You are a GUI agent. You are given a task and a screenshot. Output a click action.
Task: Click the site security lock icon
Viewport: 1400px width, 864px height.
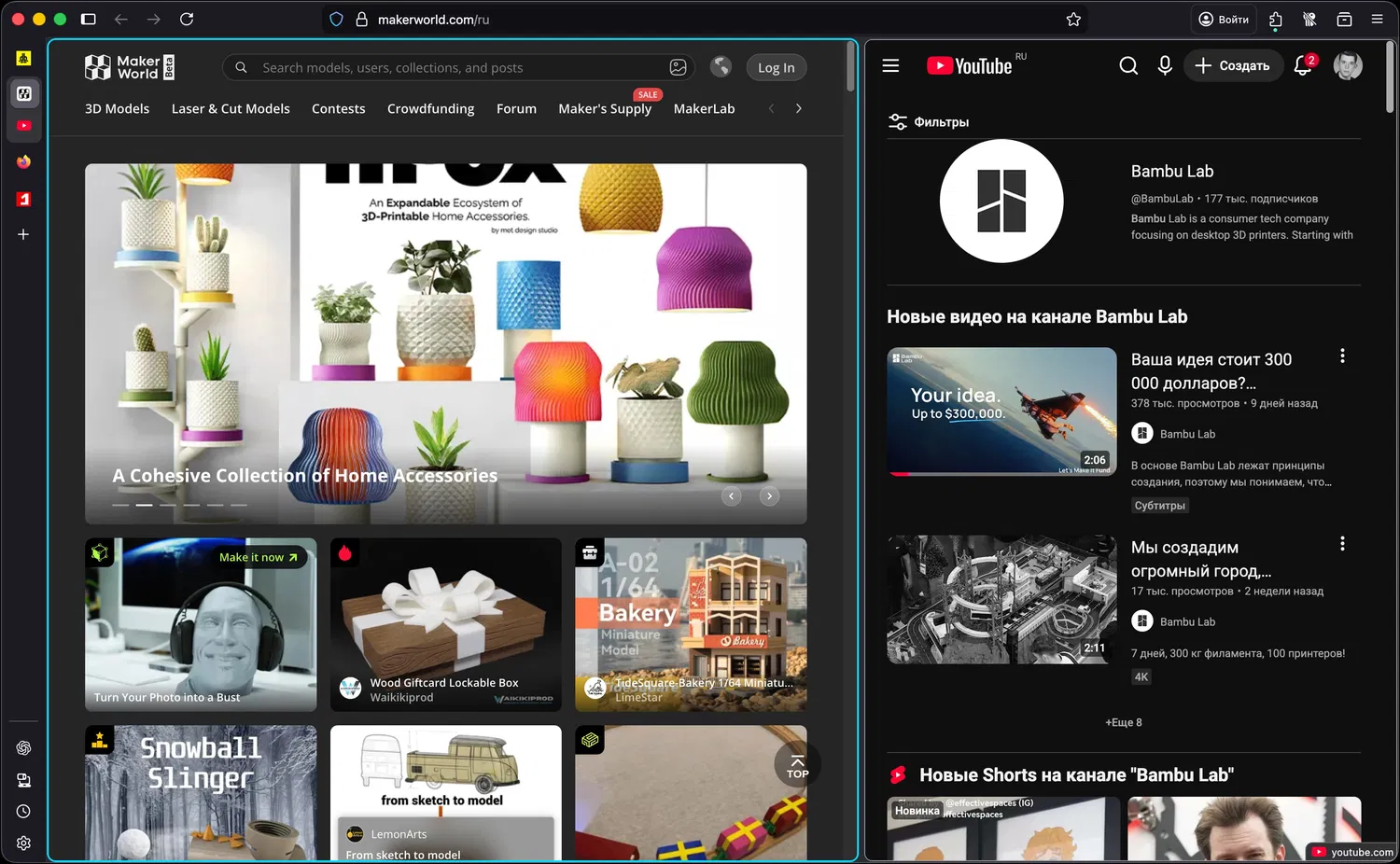(x=361, y=19)
